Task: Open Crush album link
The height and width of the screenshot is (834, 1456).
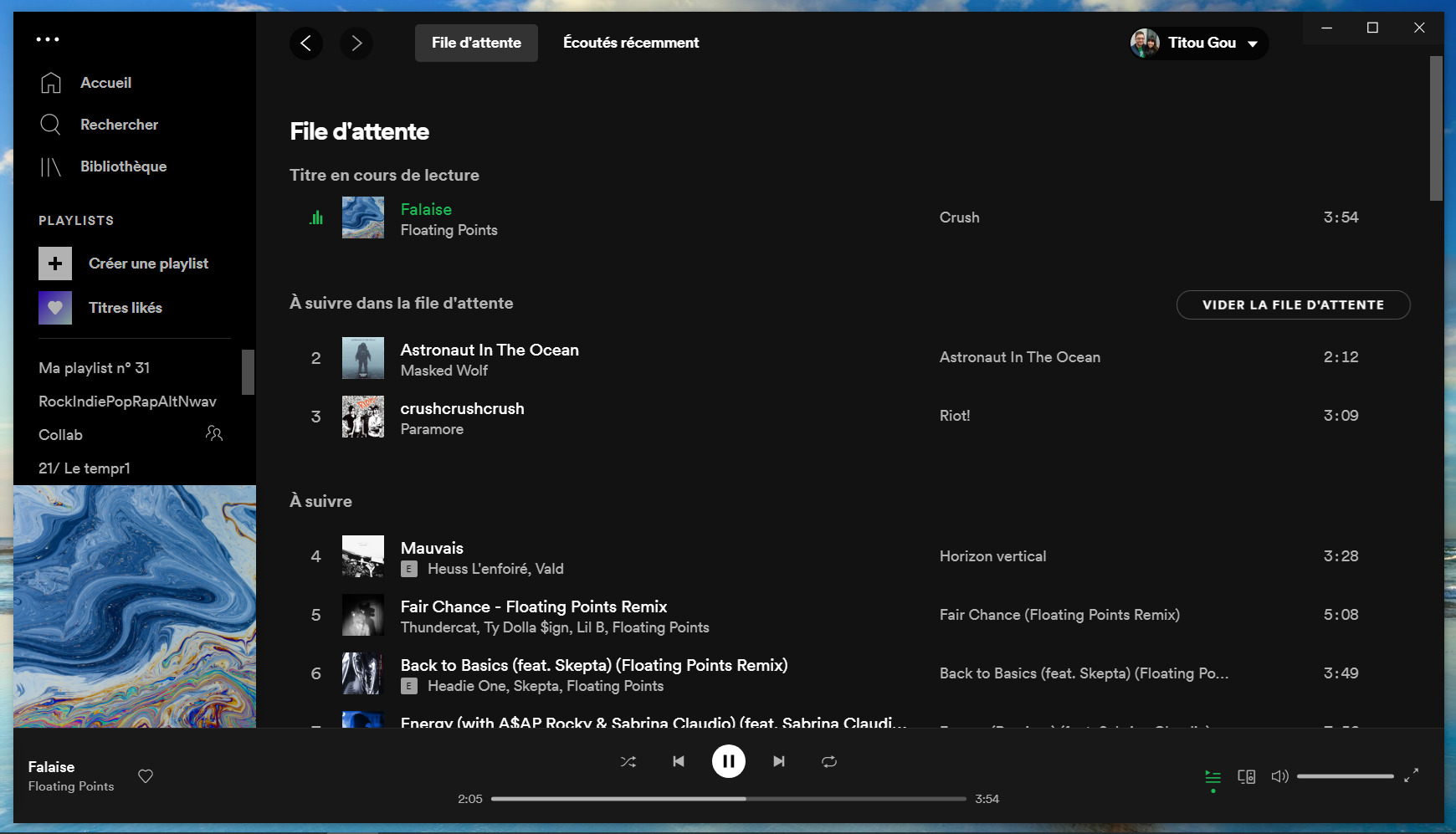Action: [959, 217]
